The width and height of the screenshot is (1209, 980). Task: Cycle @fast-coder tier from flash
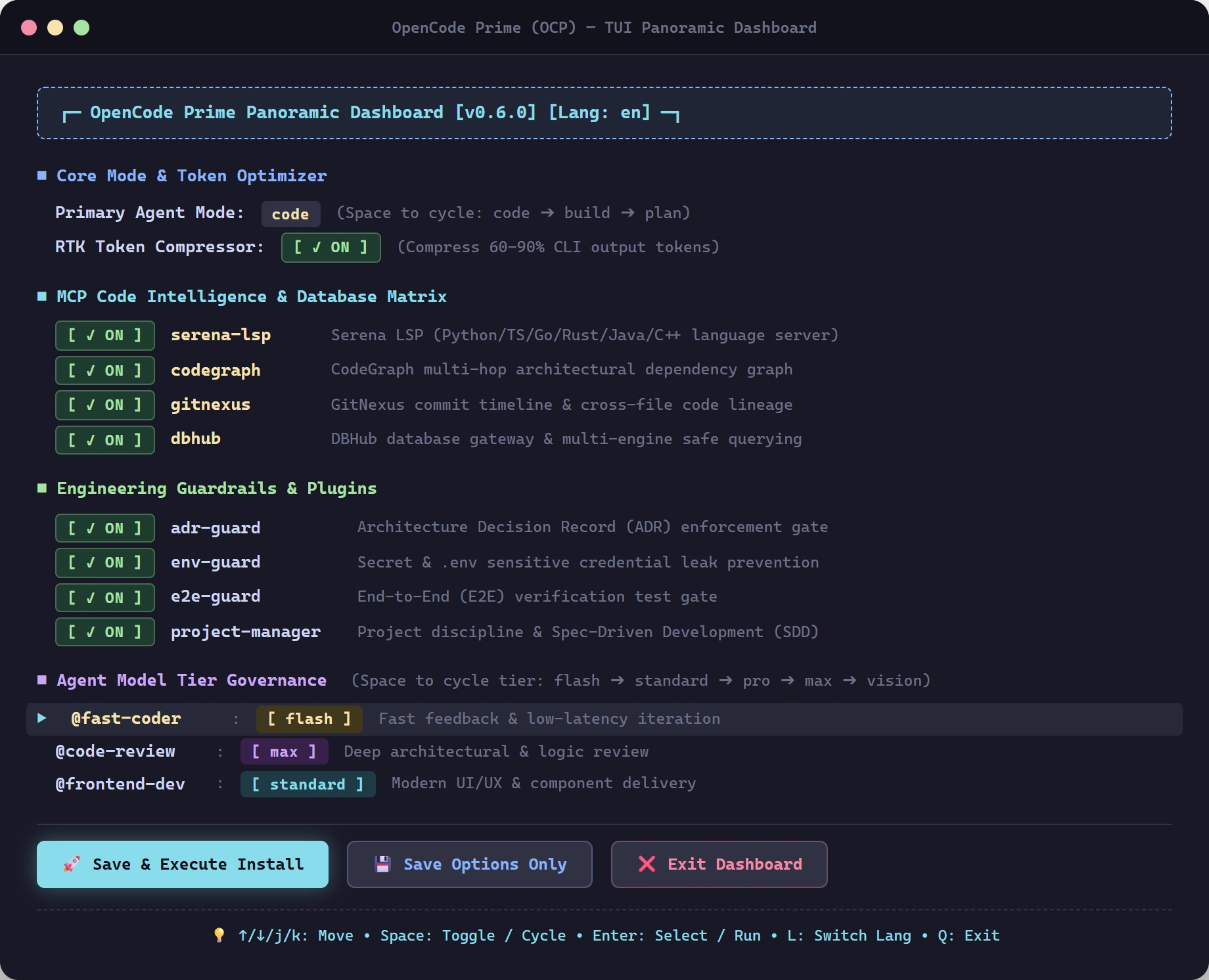click(x=309, y=719)
